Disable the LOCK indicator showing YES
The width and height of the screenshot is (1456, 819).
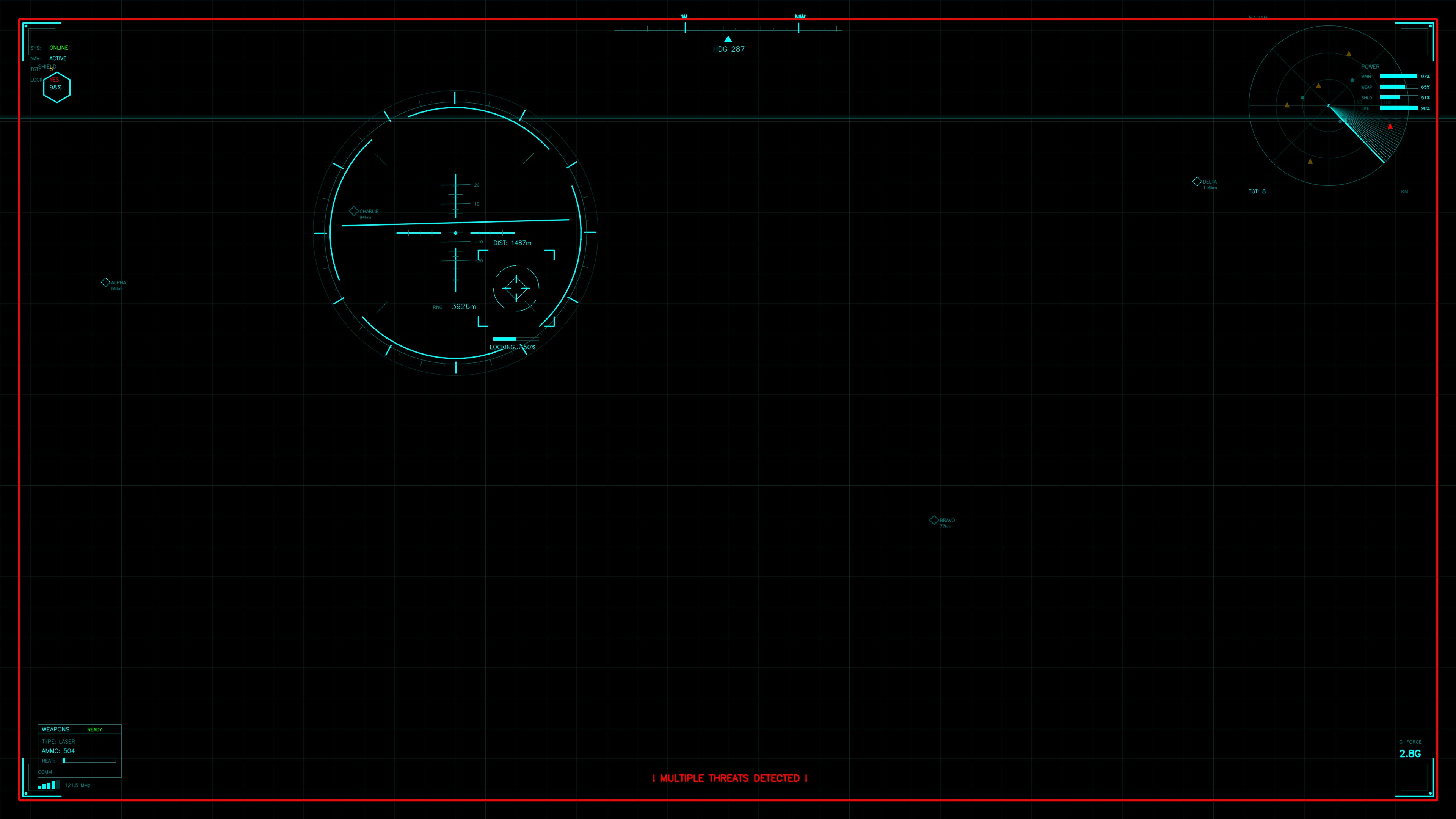point(54,80)
